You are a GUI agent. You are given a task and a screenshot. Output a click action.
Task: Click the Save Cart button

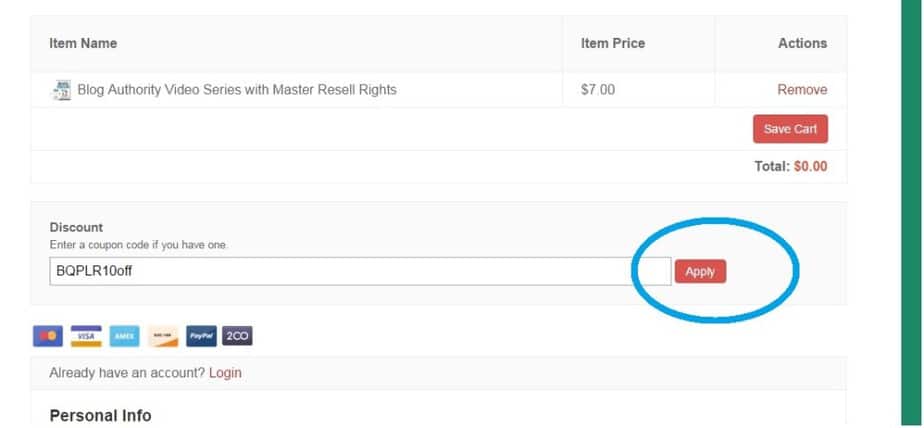point(790,129)
